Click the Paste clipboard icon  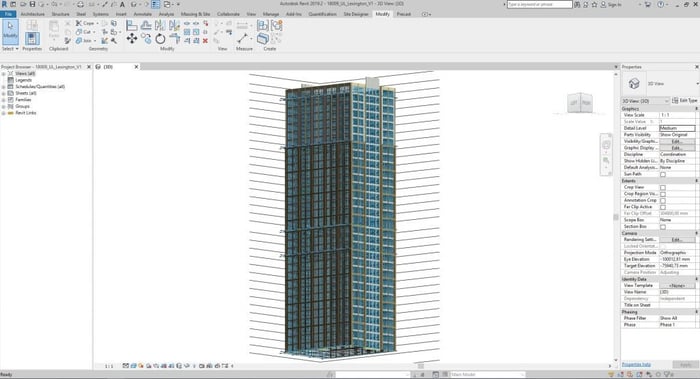tap(54, 29)
